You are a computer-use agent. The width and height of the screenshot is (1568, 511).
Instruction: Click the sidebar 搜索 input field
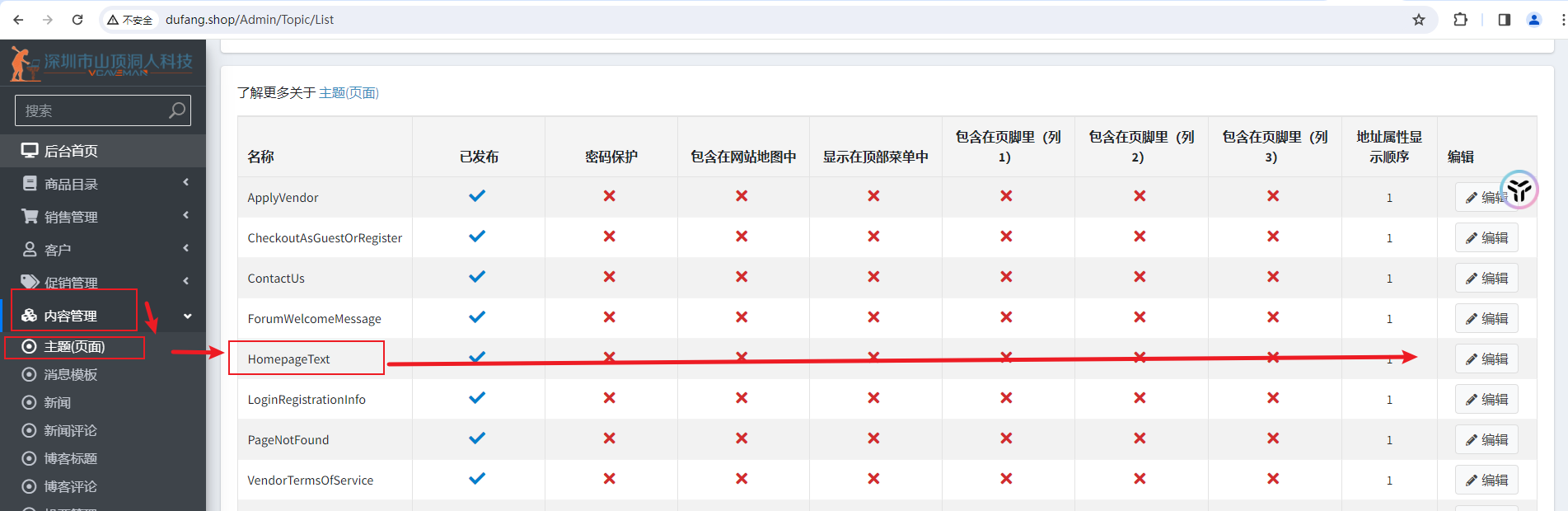[91, 110]
